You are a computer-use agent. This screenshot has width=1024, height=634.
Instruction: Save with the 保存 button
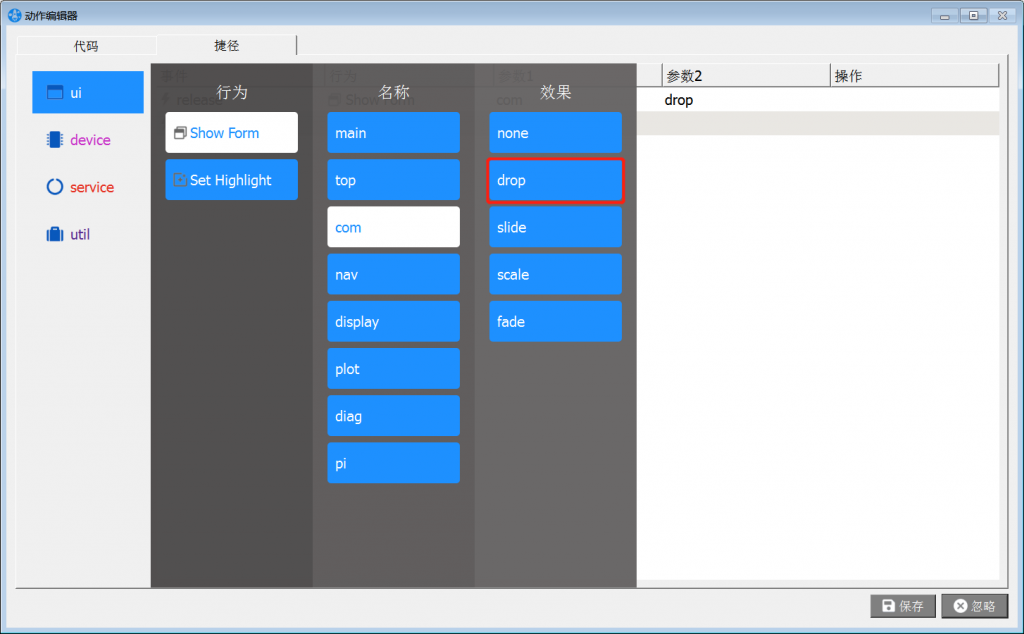[903, 606]
